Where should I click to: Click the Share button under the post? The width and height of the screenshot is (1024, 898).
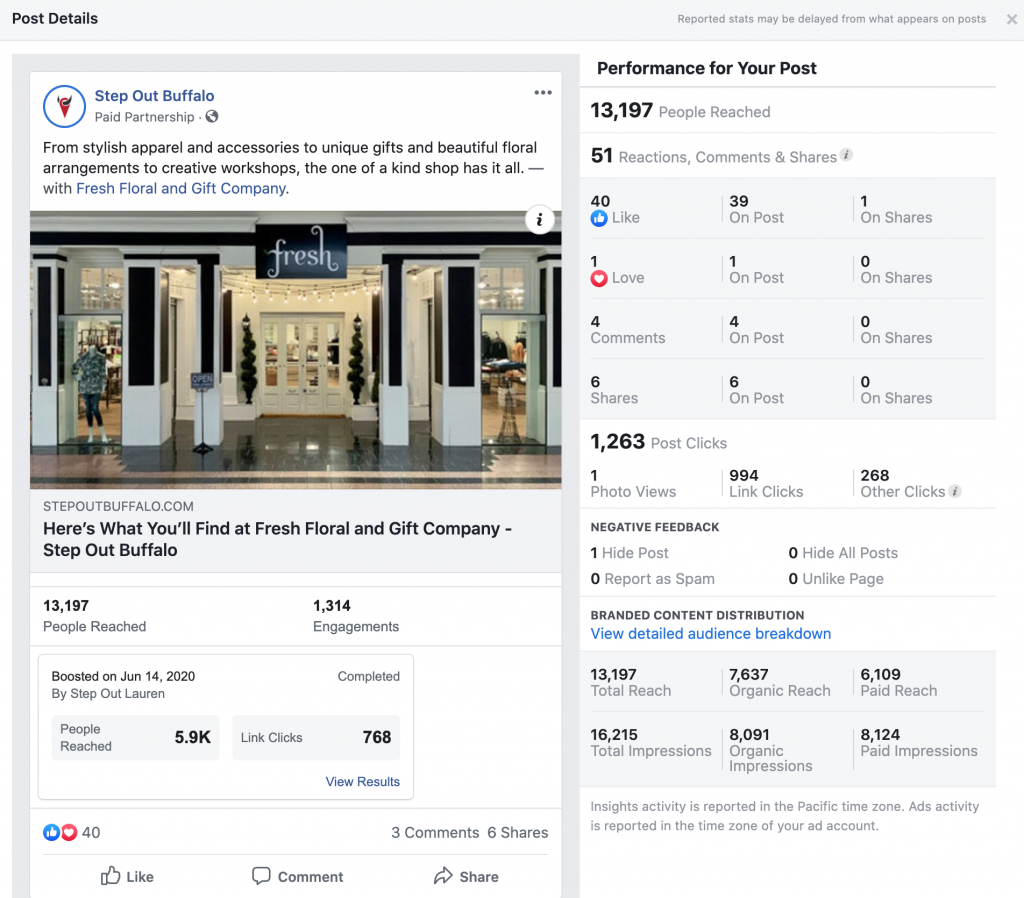466,876
